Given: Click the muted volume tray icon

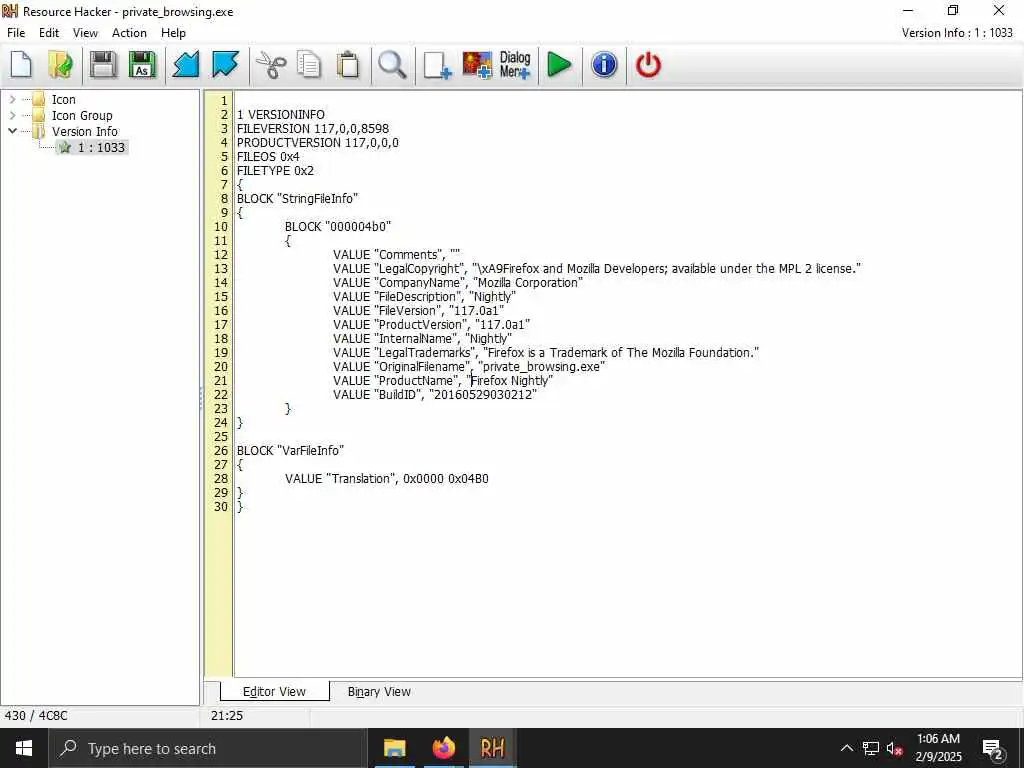Looking at the screenshot, I should (x=895, y=749).
